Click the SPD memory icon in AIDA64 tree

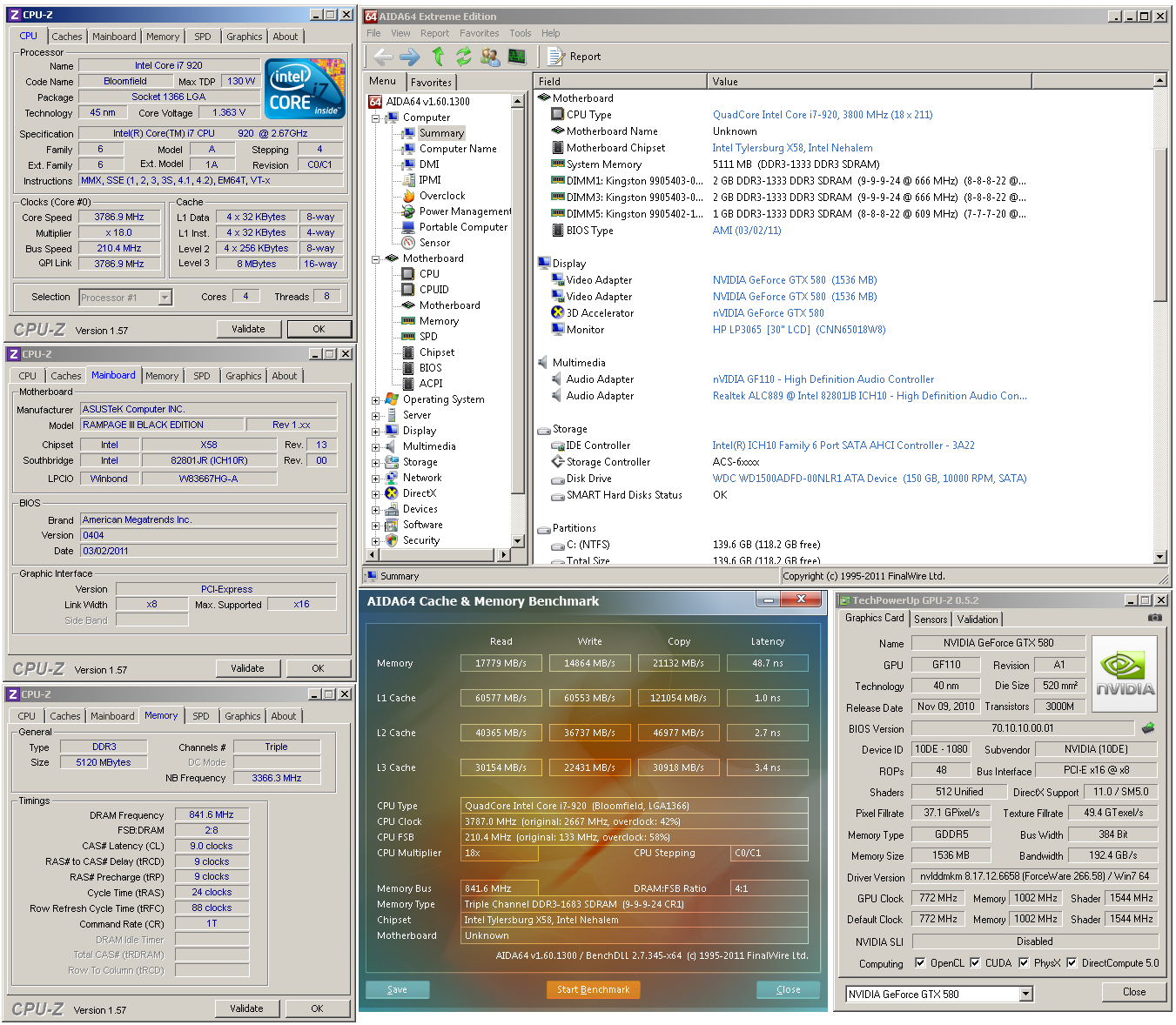[x=408, y=337]
